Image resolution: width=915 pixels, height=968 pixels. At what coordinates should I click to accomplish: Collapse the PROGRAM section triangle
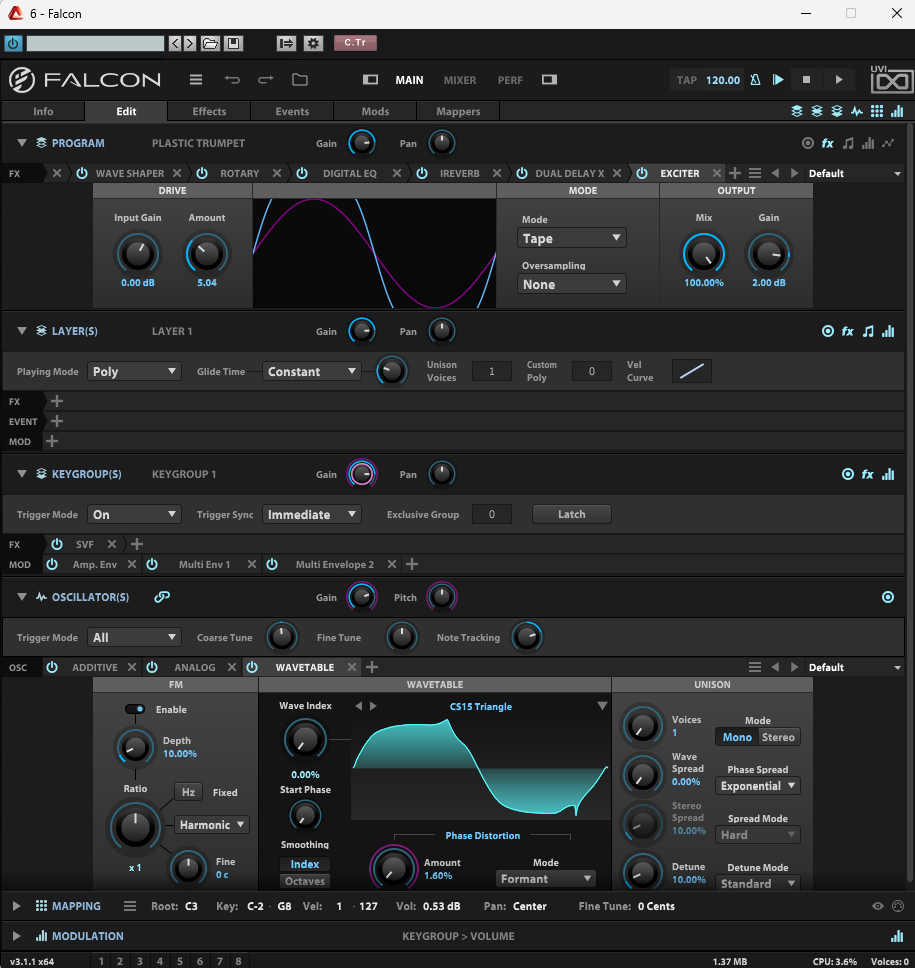[x=22, y=143]
